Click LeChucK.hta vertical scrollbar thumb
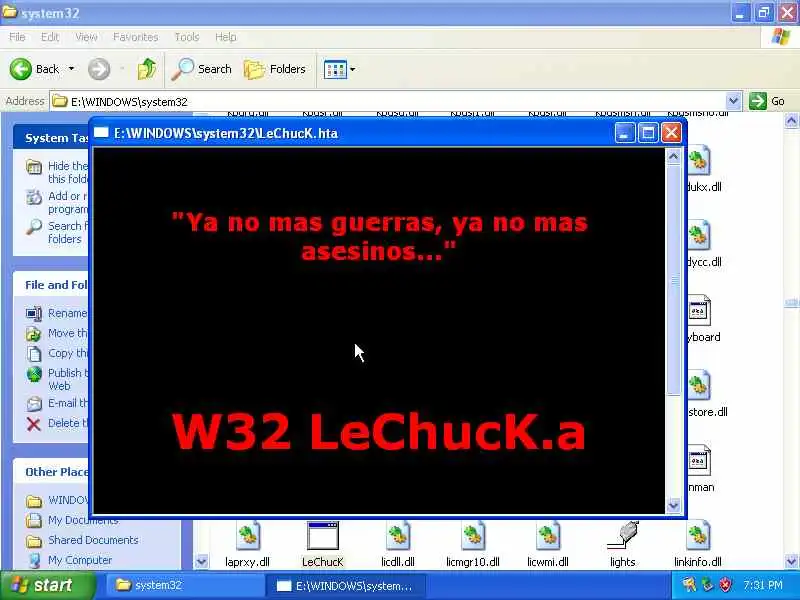 (673, 280)
